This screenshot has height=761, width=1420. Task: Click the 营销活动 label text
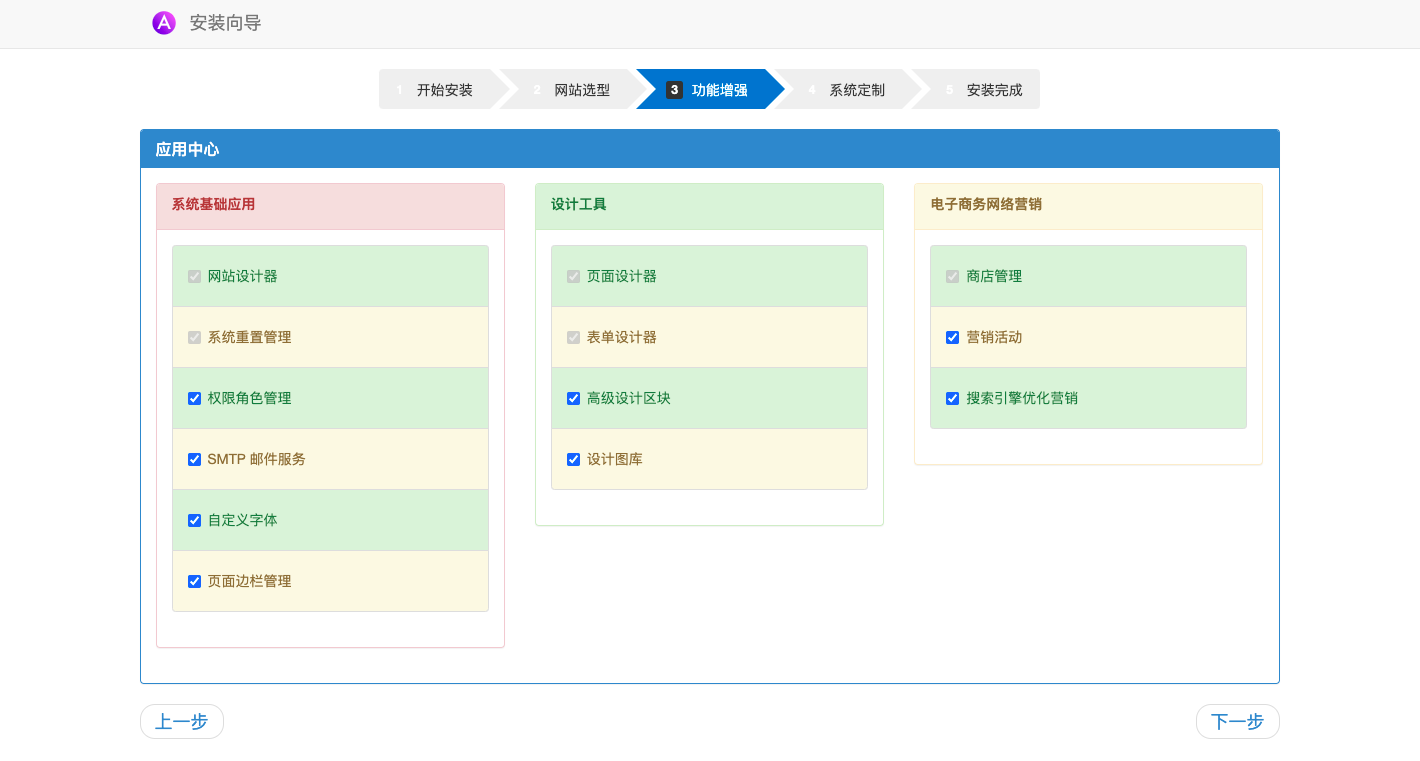pyautogui.click(x=994, y=337)
